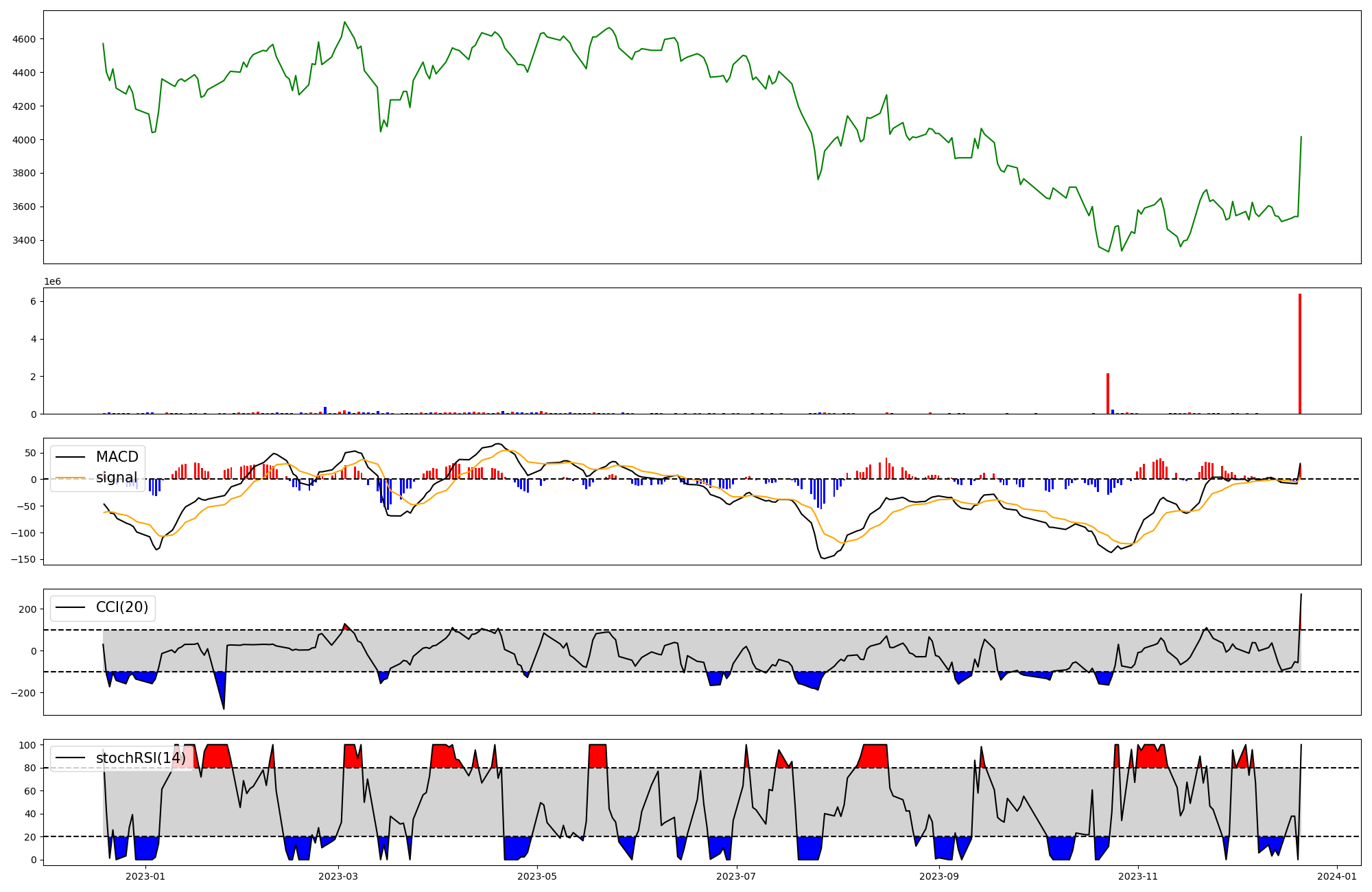Click the −150 tick on the MACD axis
Viewport: 1372px width, 892px height.
[x=23, y=559]
